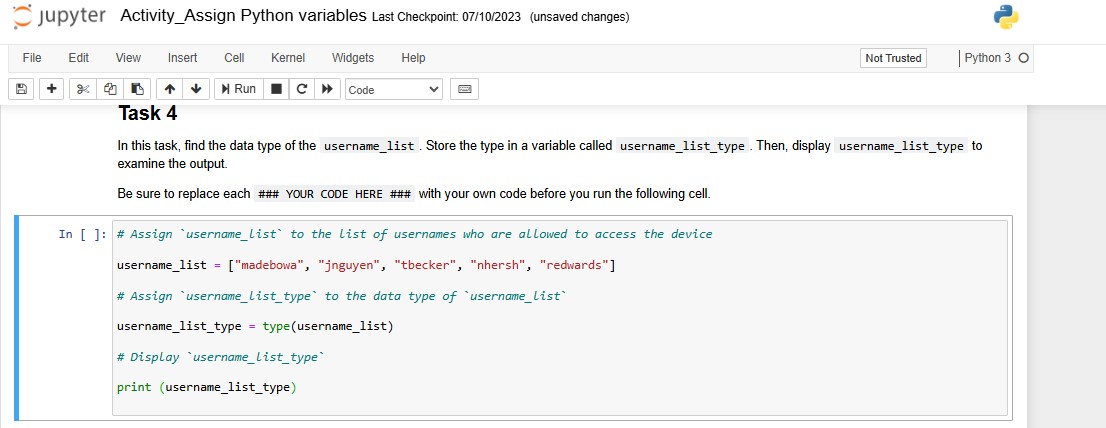Open the cell type Code dropdown
Image resolution: width=1106 pixels, height=428 pixels.
pyautogui.click(x=394, y=90)
